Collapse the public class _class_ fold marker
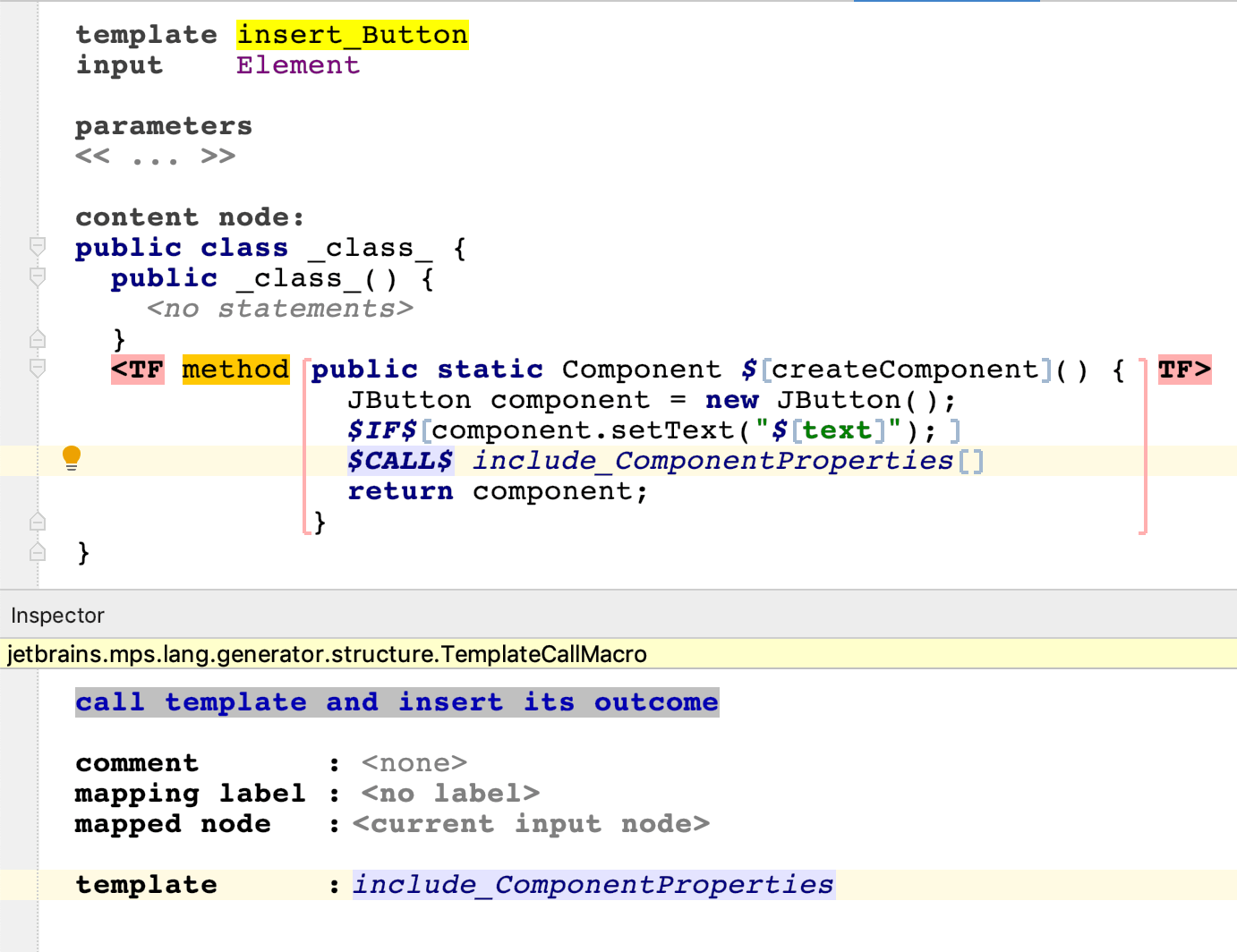The image size is (1237, 952). (x=38, y=247)
